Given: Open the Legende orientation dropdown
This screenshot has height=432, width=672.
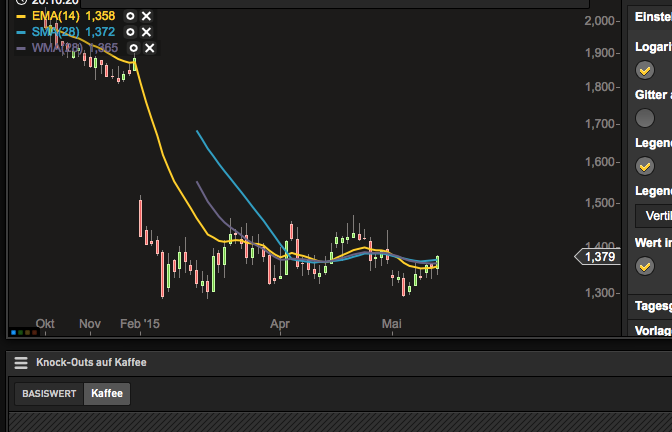Looking at the screenshot, I should pyautogui.click(x=653, y=215).
